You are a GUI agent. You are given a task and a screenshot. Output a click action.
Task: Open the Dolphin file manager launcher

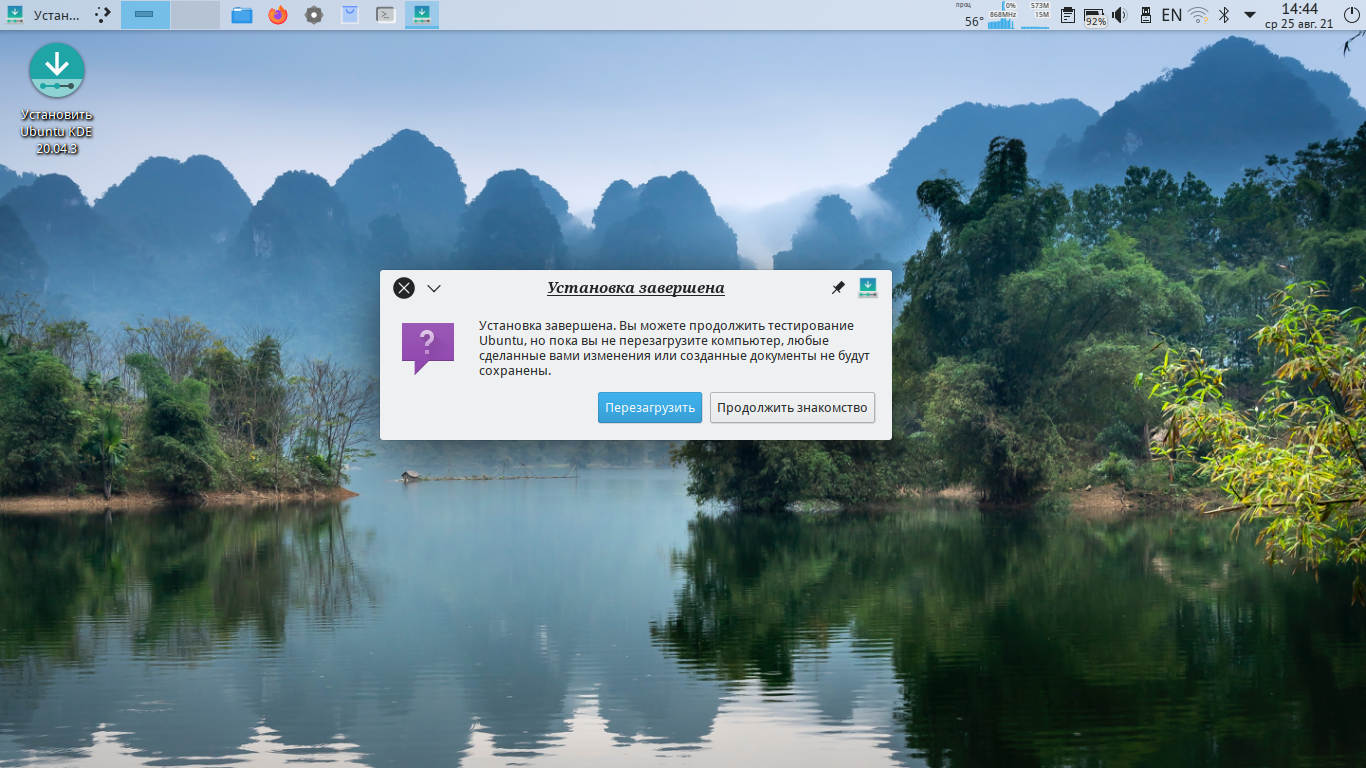pos(241,15)
